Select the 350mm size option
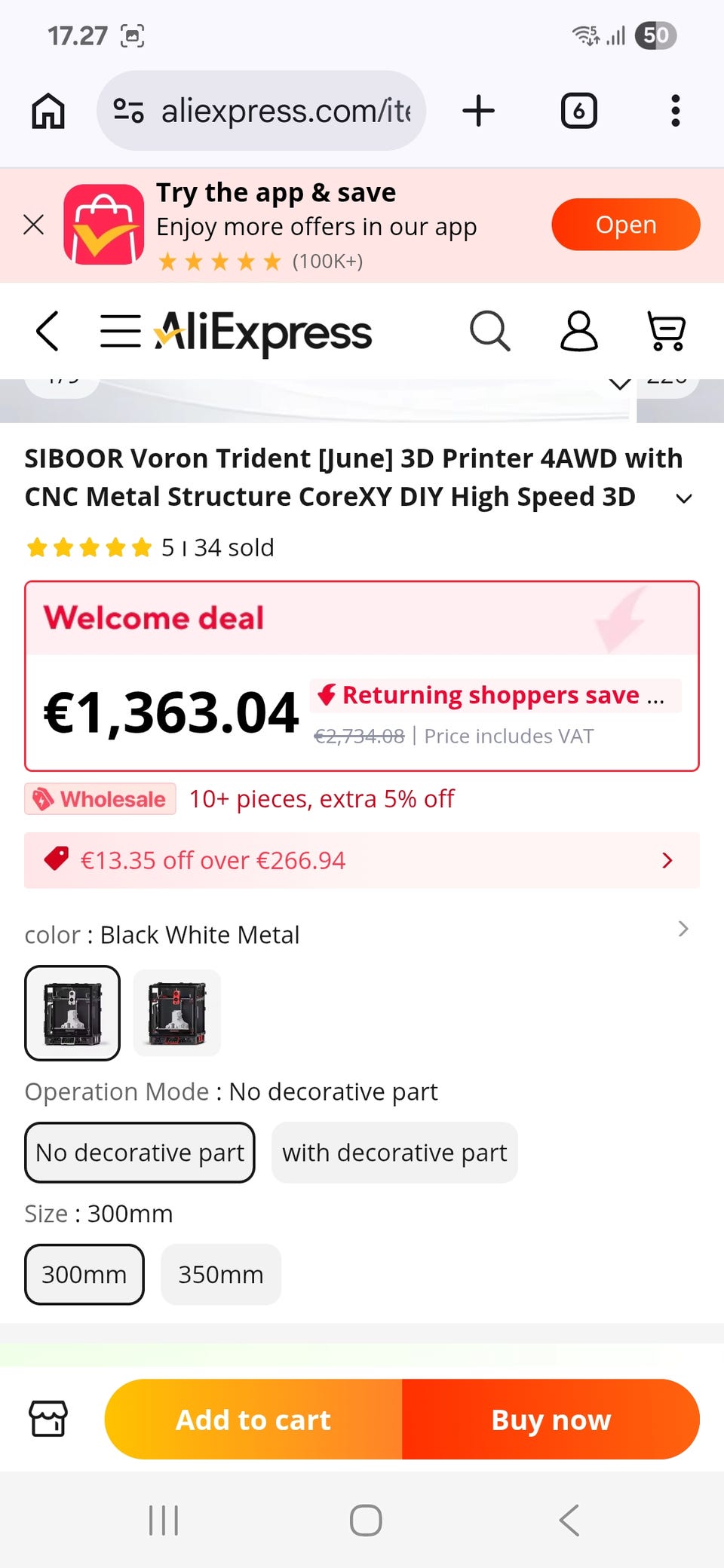This screenshot has width=724, height=1568. [x=220, y=1274]
